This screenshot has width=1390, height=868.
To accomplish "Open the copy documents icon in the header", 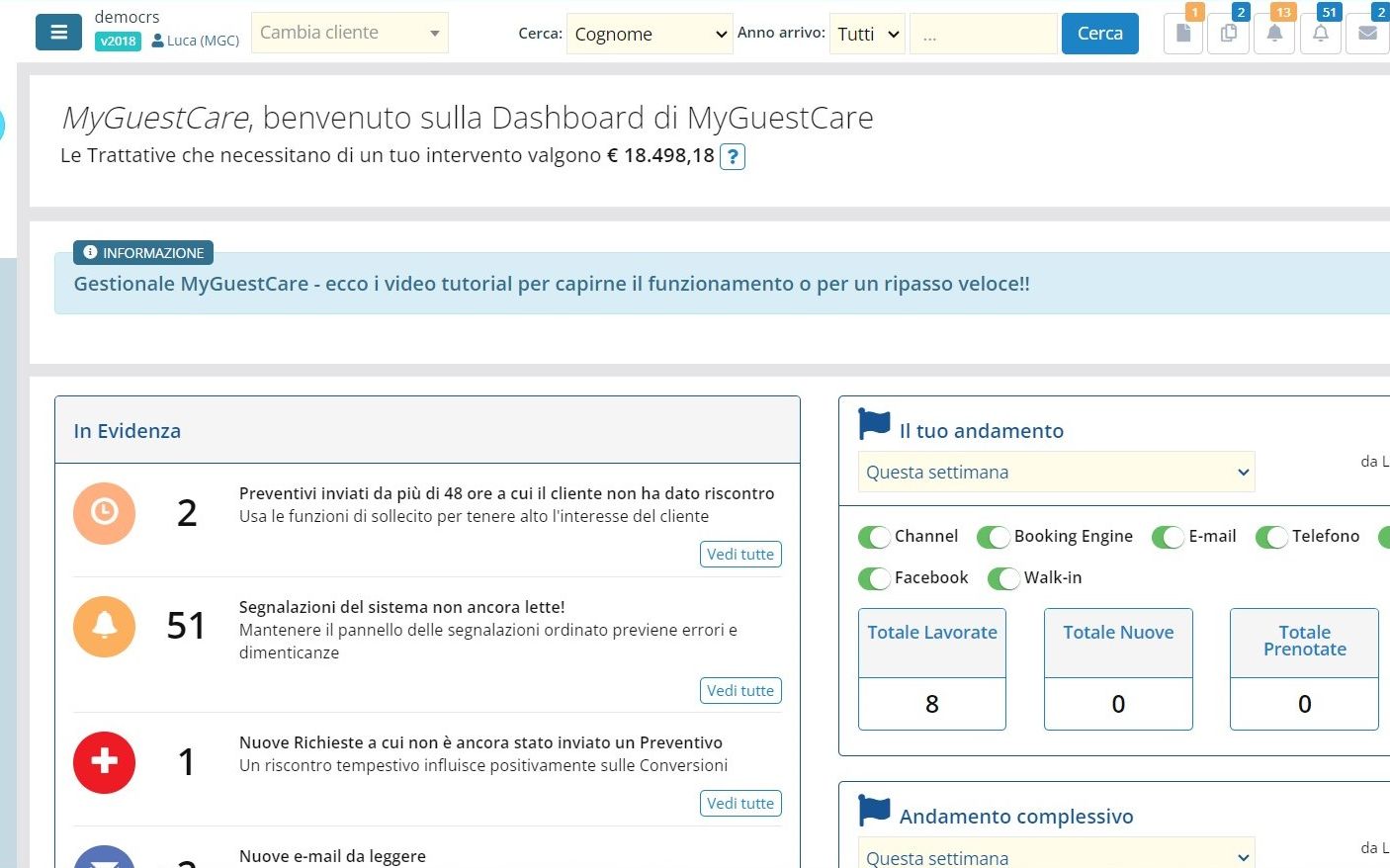I will (1228, 34).
